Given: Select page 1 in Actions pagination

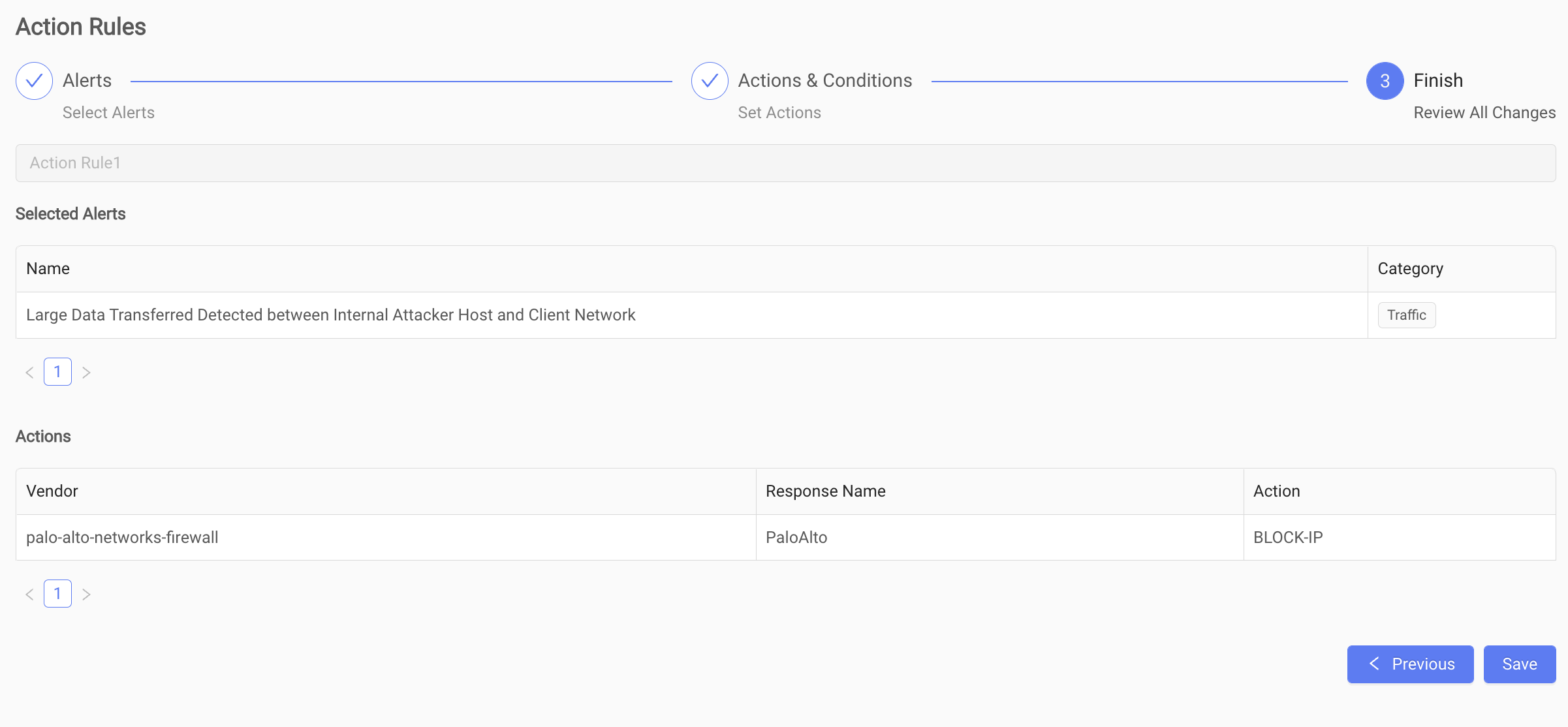Looking at the screenshot, I should [57, 594].
